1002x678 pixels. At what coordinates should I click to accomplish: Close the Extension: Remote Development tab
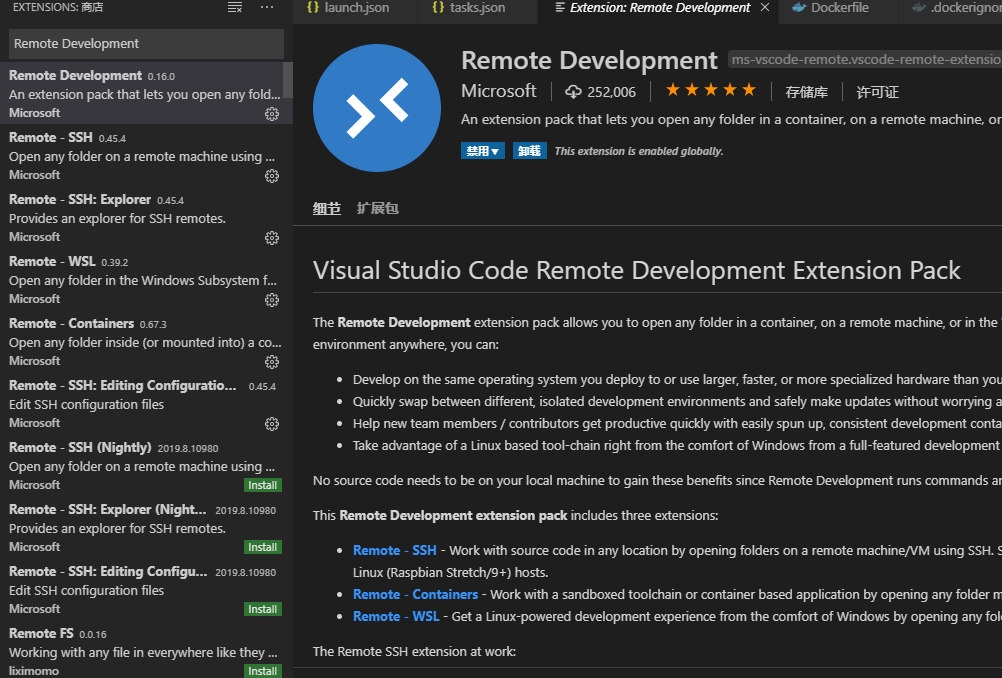tap(765, 8)
